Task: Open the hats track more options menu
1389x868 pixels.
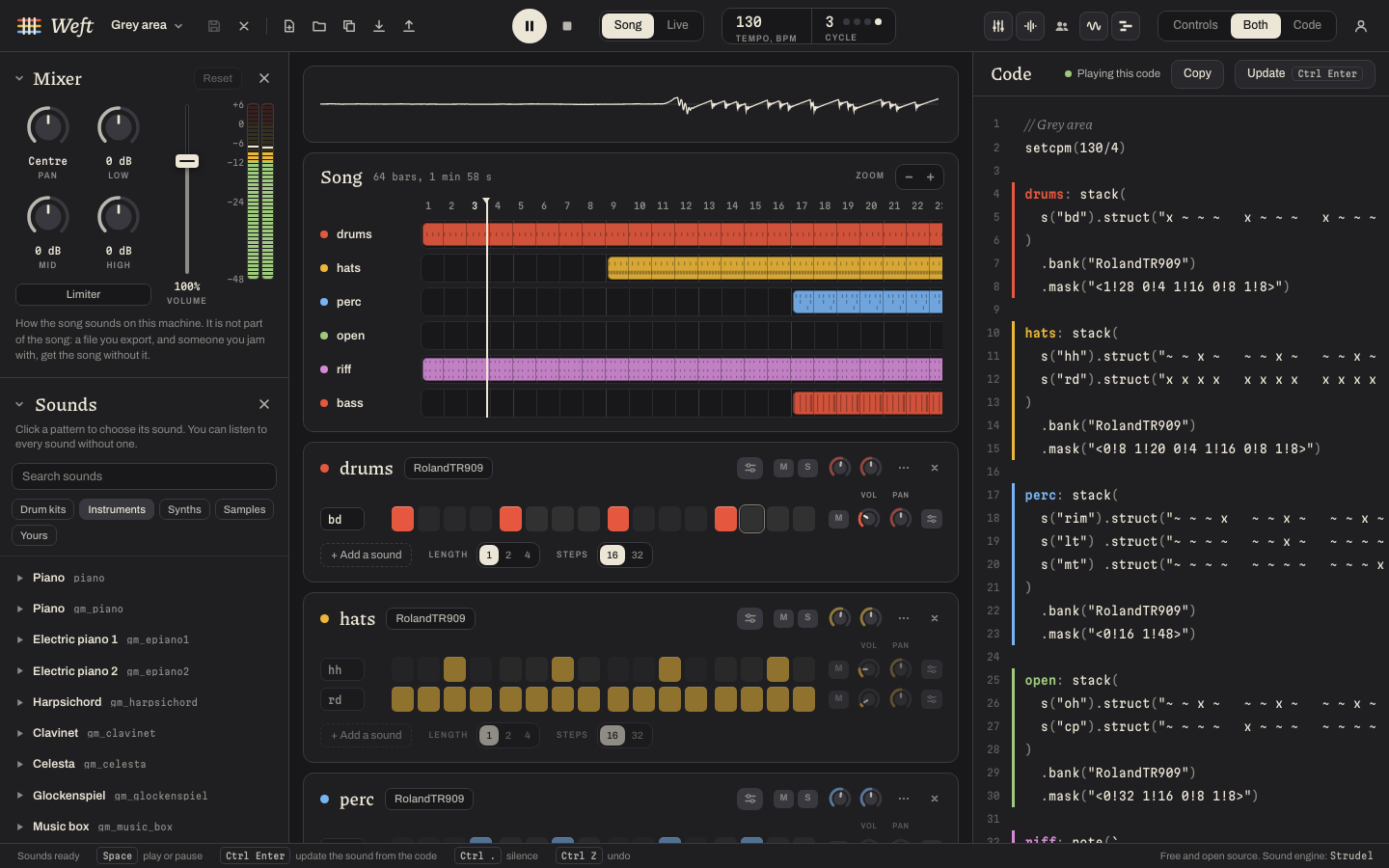Action: (904, 618)
